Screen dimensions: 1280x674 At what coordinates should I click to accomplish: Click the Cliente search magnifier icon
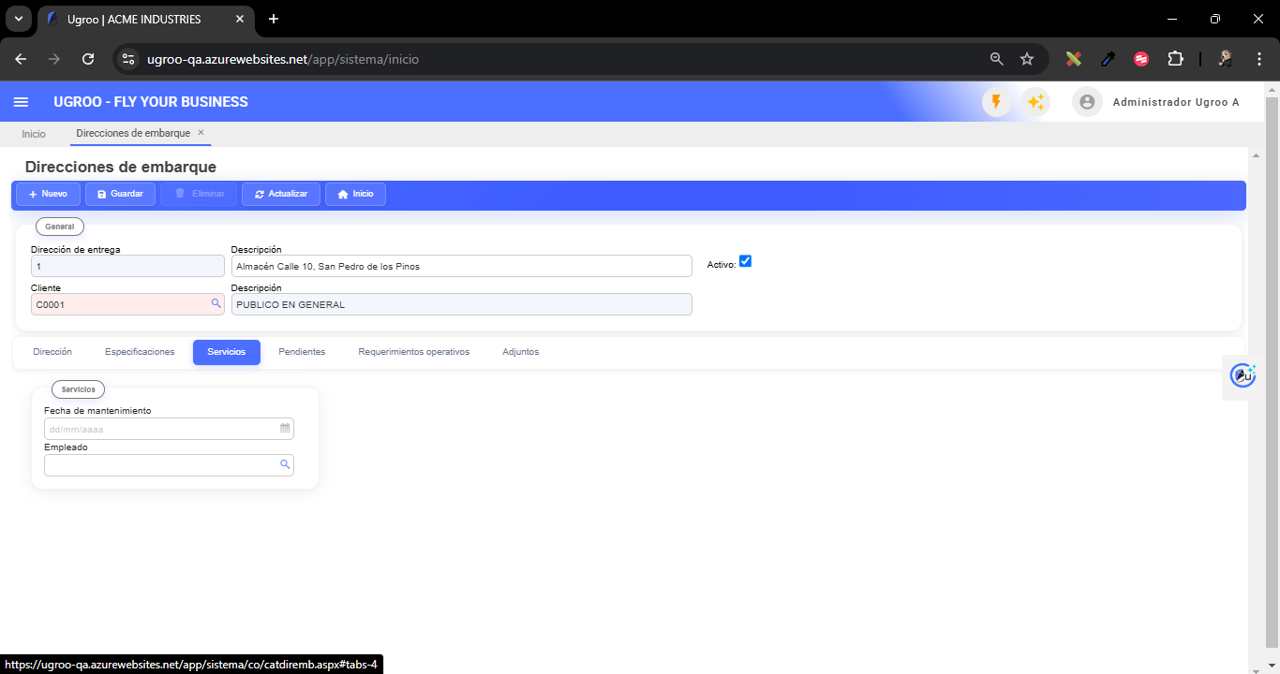click(215, 304)
